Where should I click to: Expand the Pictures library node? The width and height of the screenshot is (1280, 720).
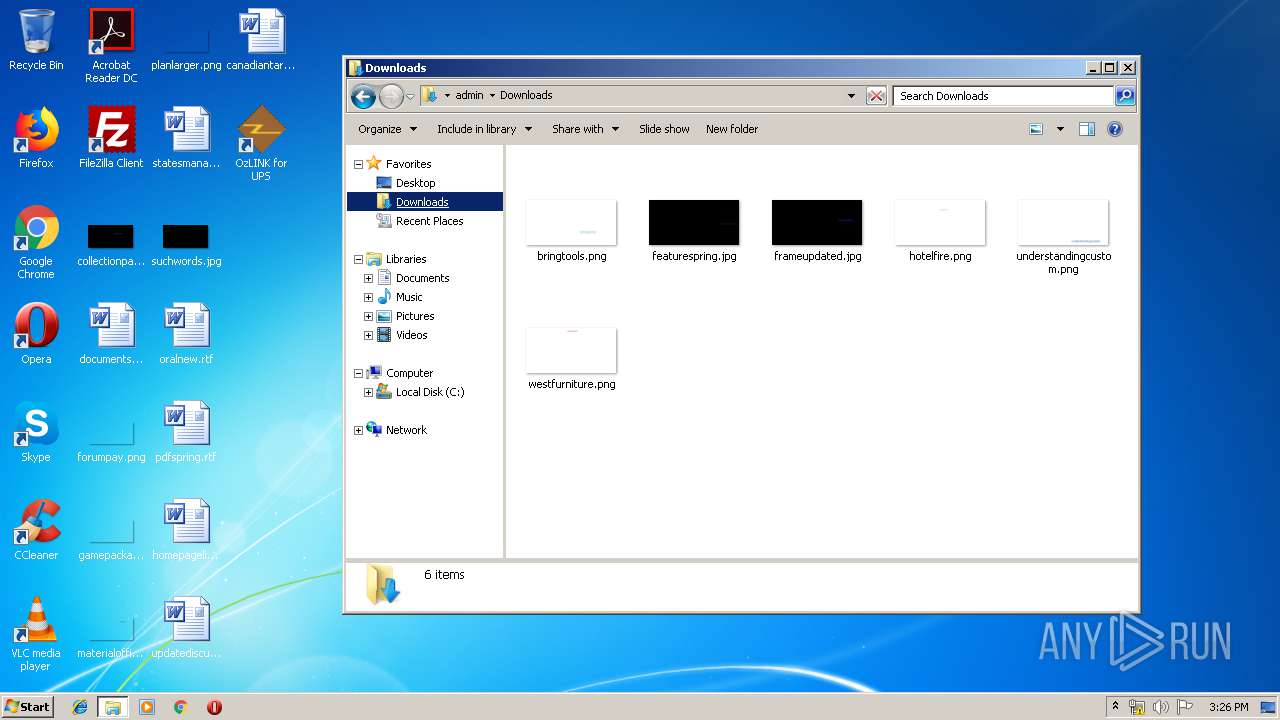(368, 316)
